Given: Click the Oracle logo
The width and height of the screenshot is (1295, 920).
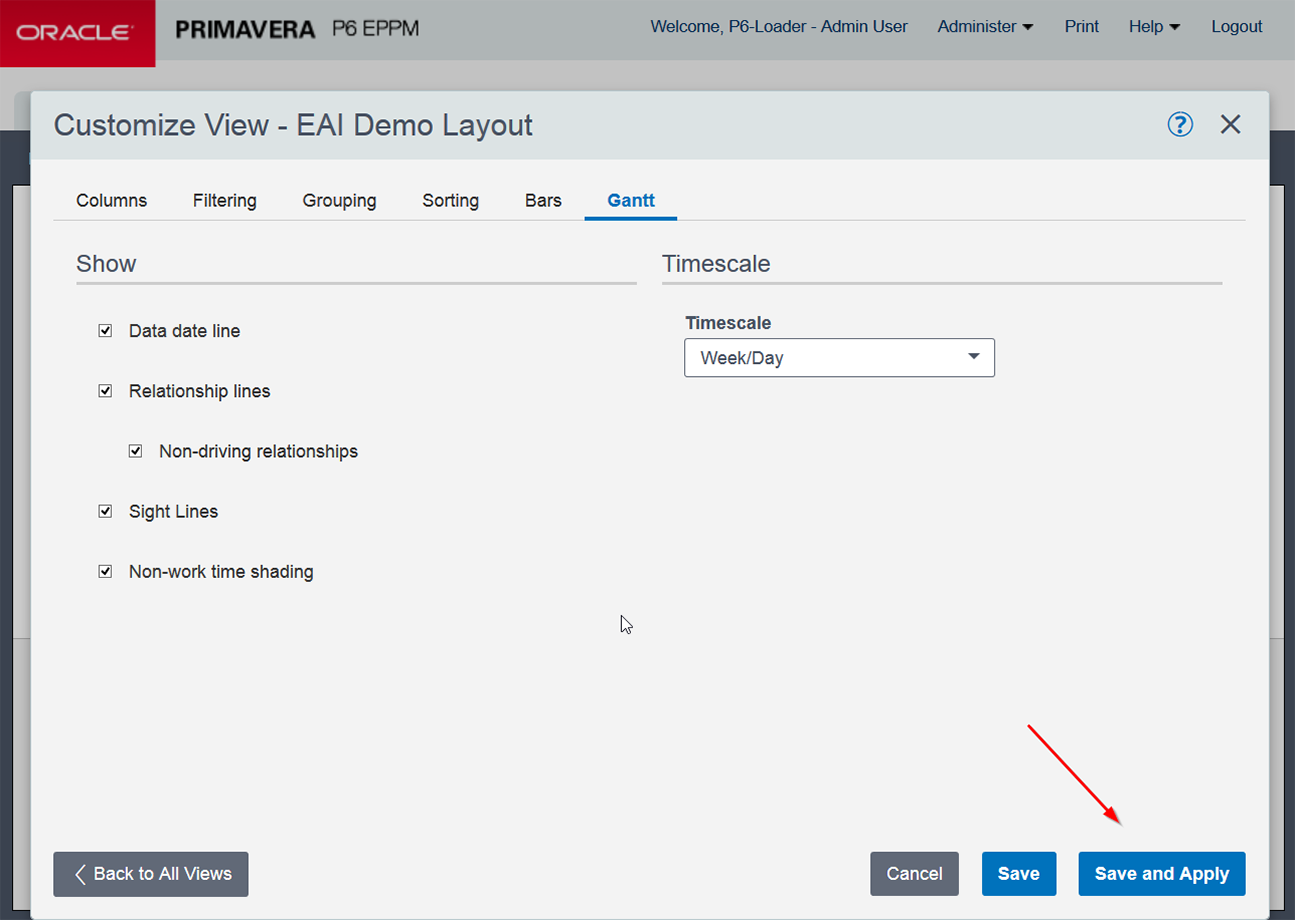Looking at the screenshot, I should pos(77,33).
